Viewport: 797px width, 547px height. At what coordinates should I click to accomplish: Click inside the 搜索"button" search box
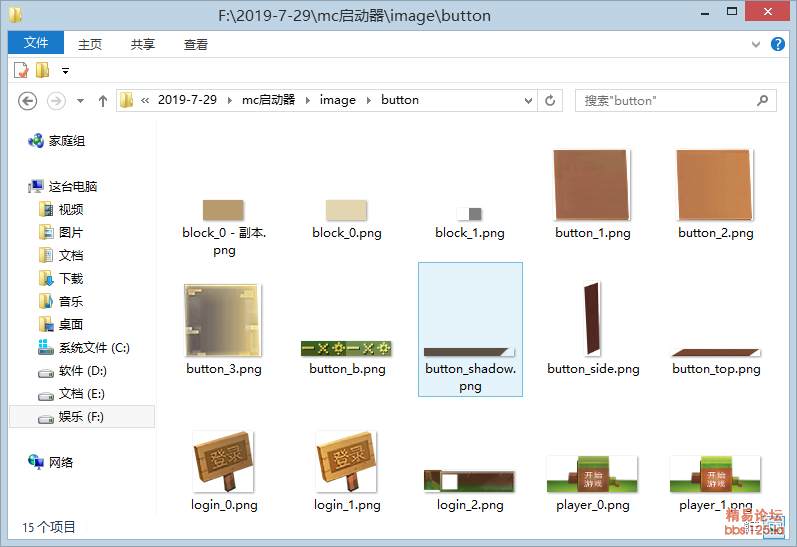676,101
